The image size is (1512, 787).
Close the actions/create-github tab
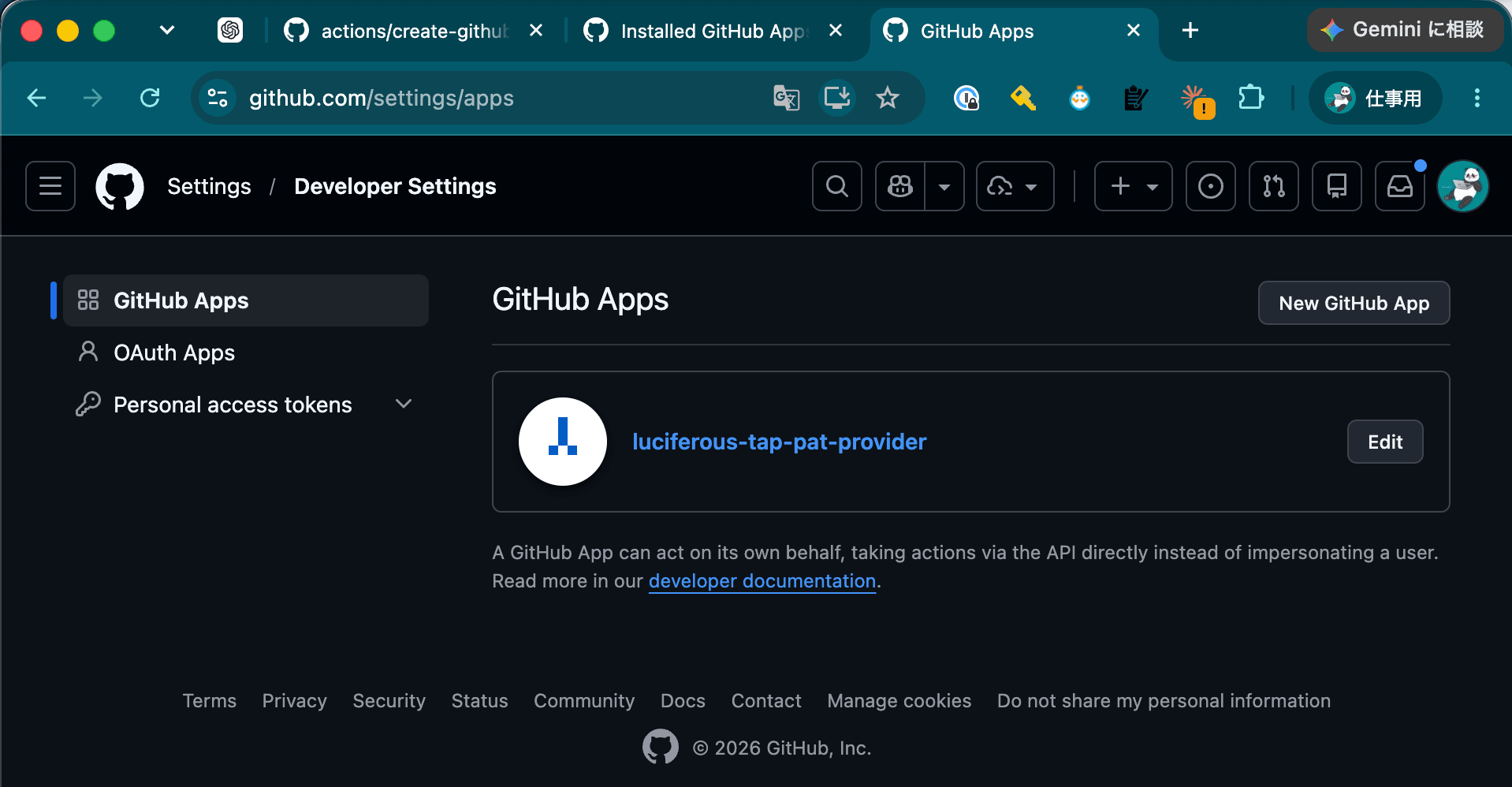click(536, 30)
